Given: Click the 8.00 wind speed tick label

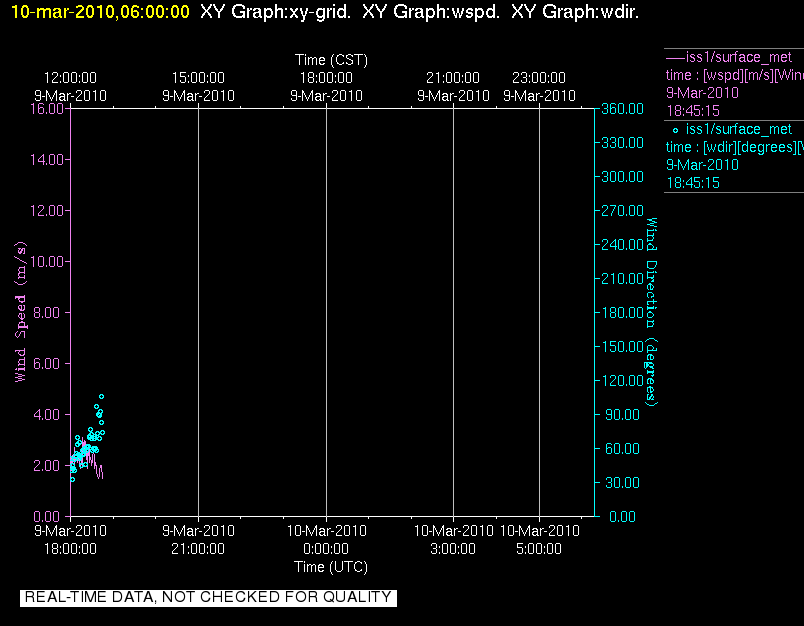Looking at the screenshot, I should click(47, 313).
